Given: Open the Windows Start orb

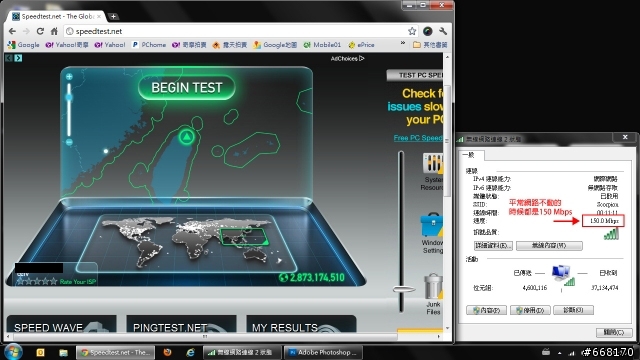Looking at the screenshot, I should coord(13,352).
